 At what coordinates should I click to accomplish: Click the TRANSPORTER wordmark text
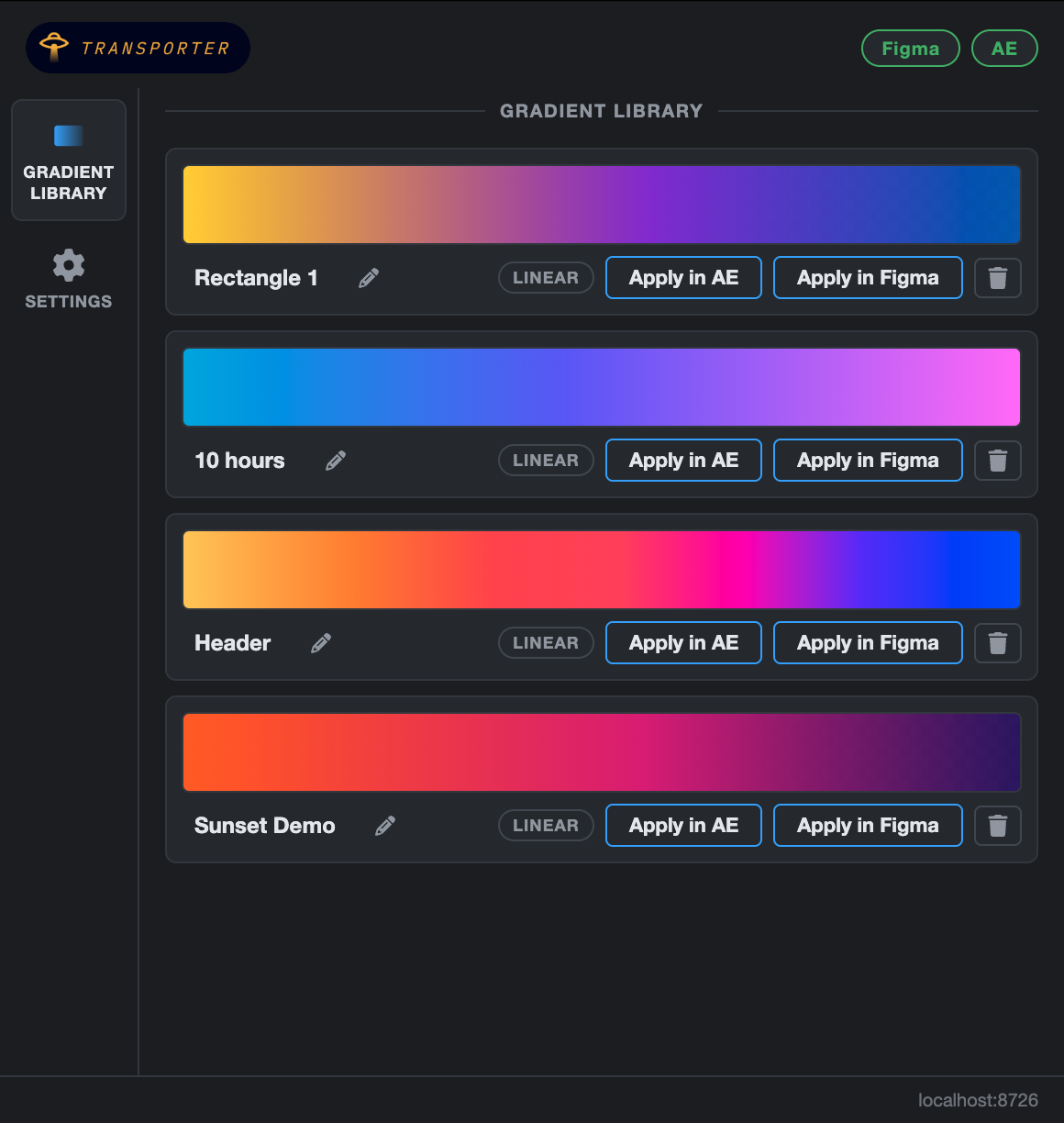click(x=155, y=49)
